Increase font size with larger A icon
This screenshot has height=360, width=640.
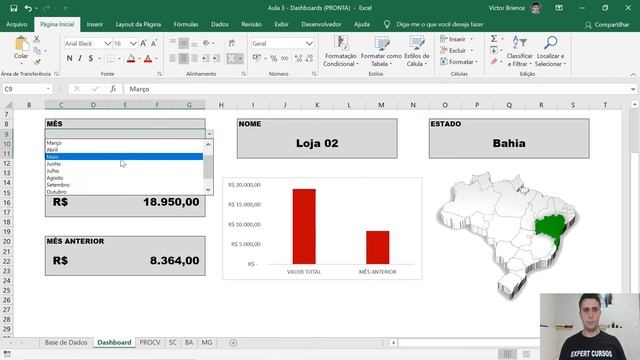[143, 43]
